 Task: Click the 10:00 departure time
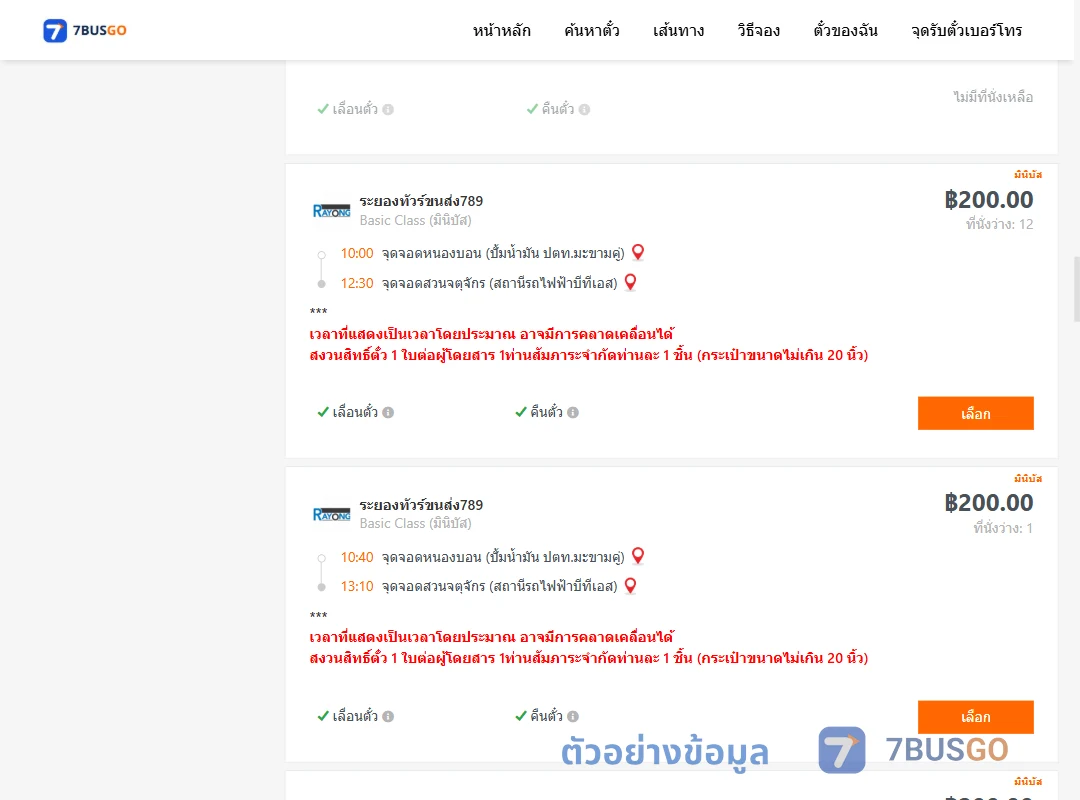point(357,254)
